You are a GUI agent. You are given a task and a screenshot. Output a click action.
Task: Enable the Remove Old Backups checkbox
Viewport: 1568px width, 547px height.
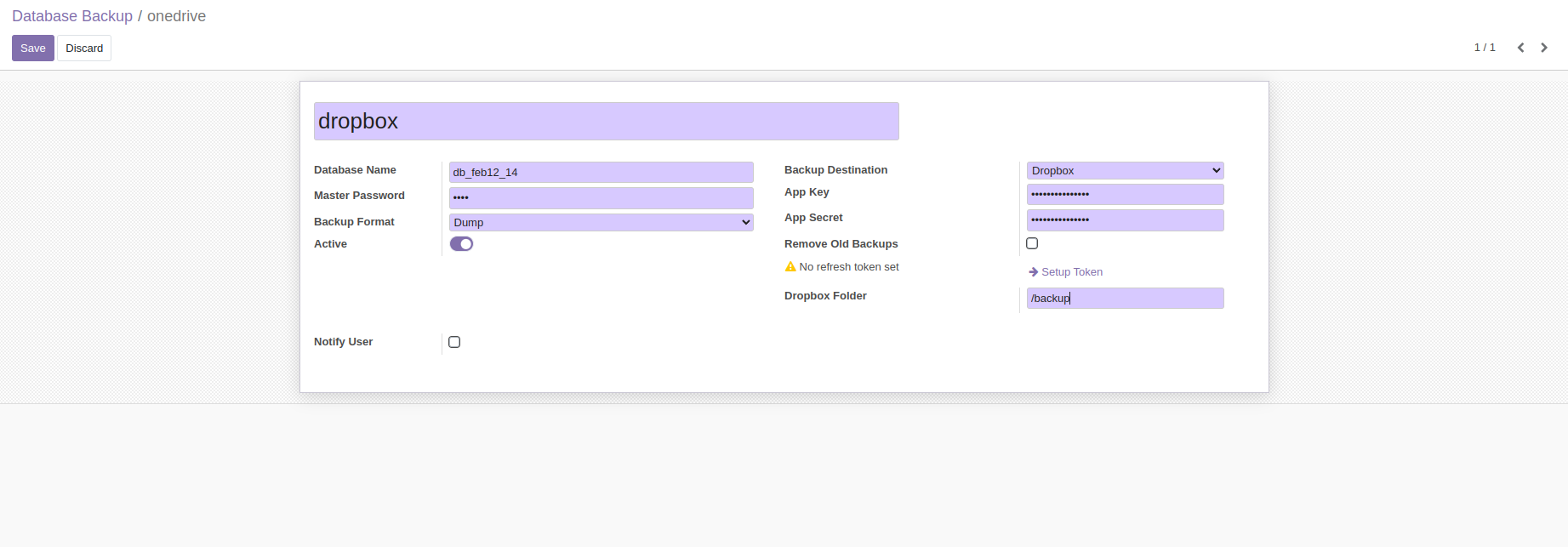click(x=1032, y=243)
